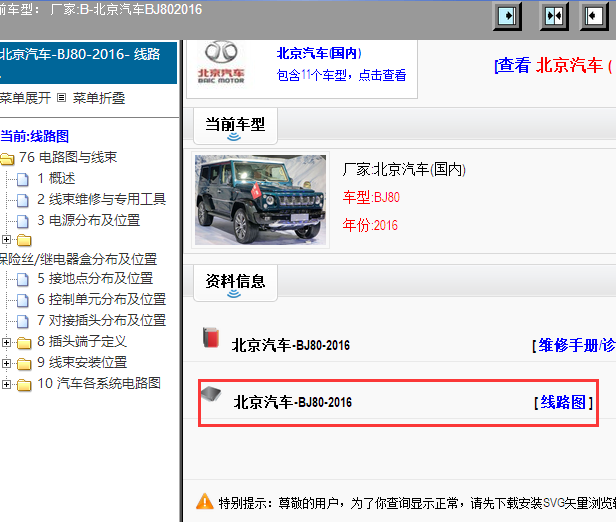Click folder icon above 保险丝/继电器盒分布及位置
The image size is (616, 522).
[24, 240]
